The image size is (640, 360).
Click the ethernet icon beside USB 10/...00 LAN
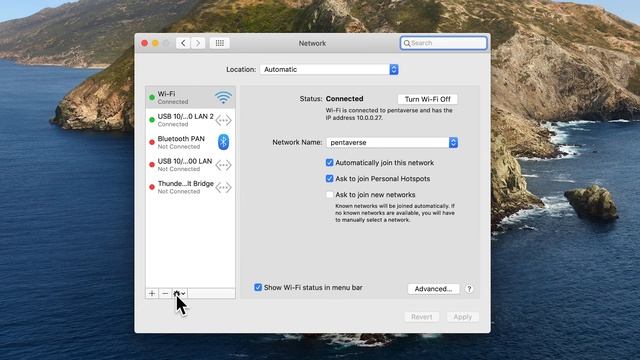pos(223,165)
